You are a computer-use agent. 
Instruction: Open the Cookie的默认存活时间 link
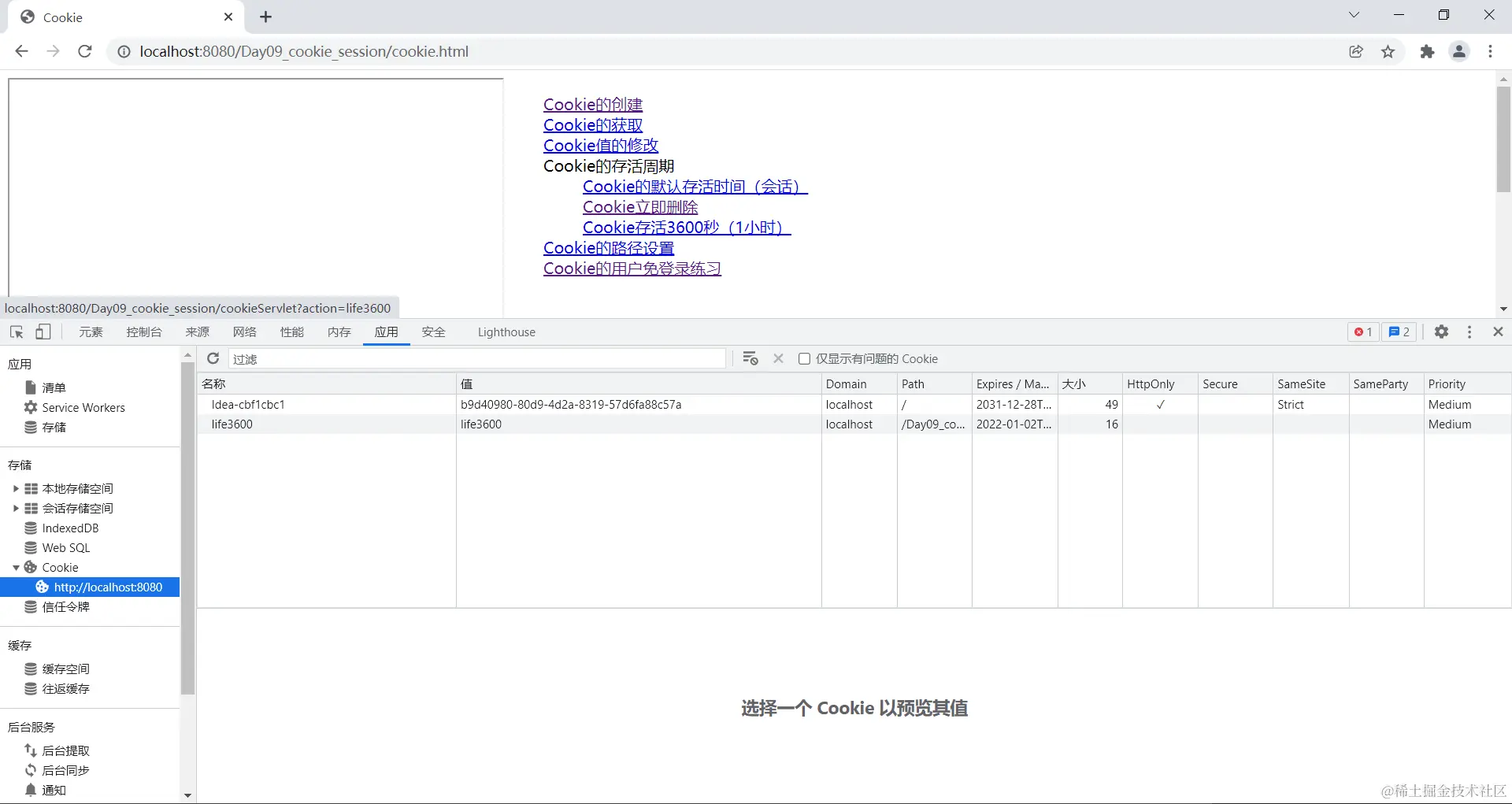(695, 187)
